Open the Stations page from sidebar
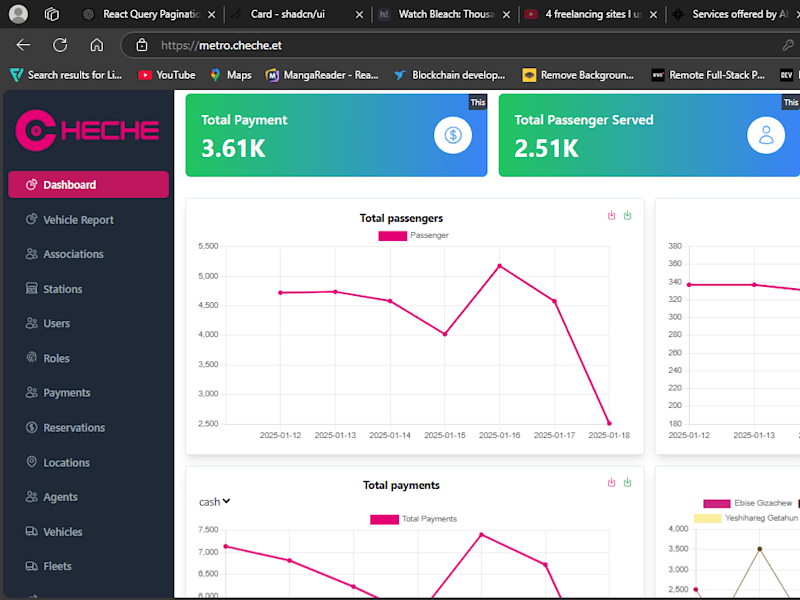Viewport: 800px width, 600px height. coord(54,289)
